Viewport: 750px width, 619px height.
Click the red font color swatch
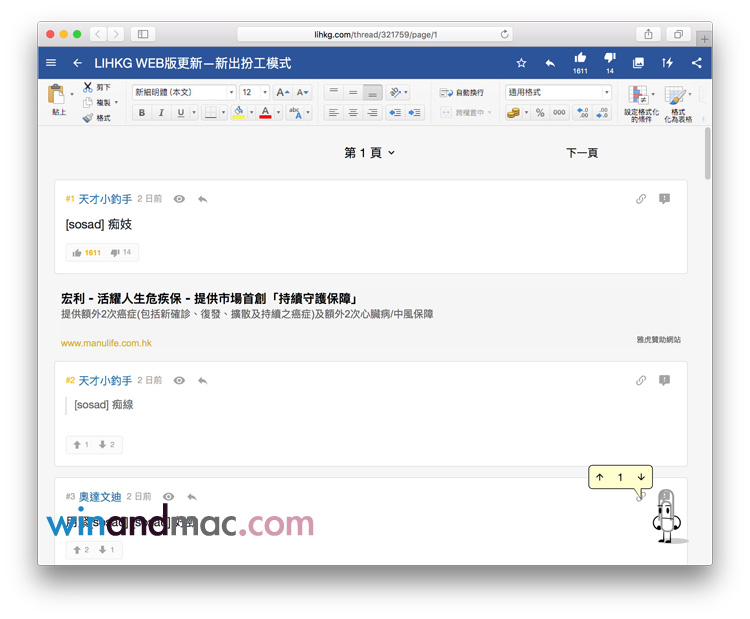265,113
